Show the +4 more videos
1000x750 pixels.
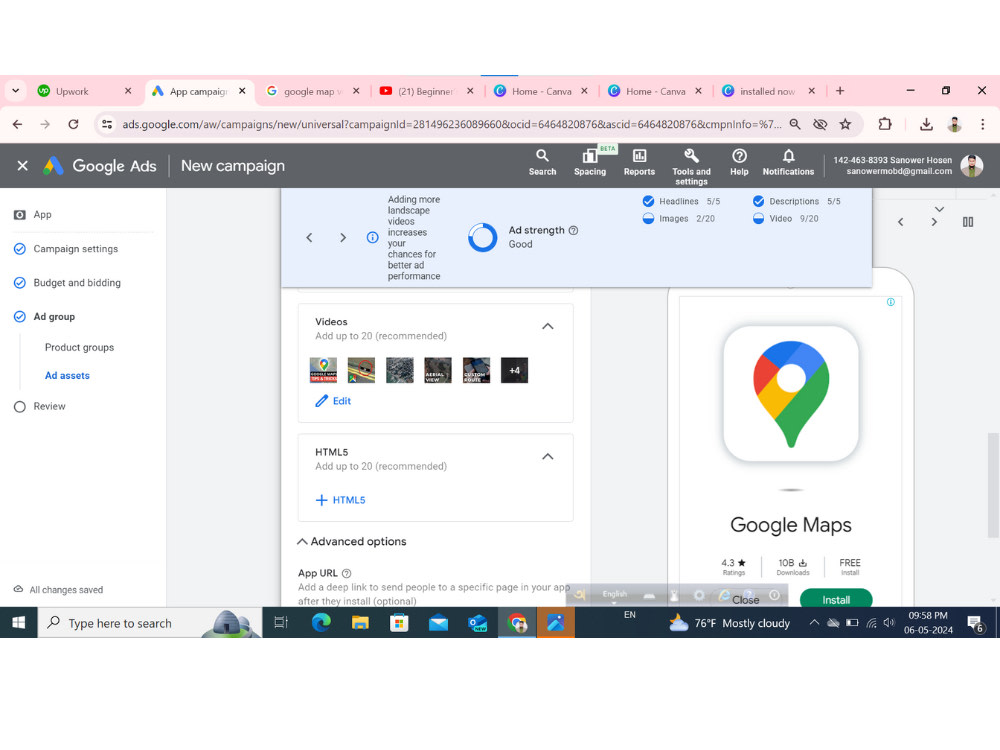(x=515, y=371)
